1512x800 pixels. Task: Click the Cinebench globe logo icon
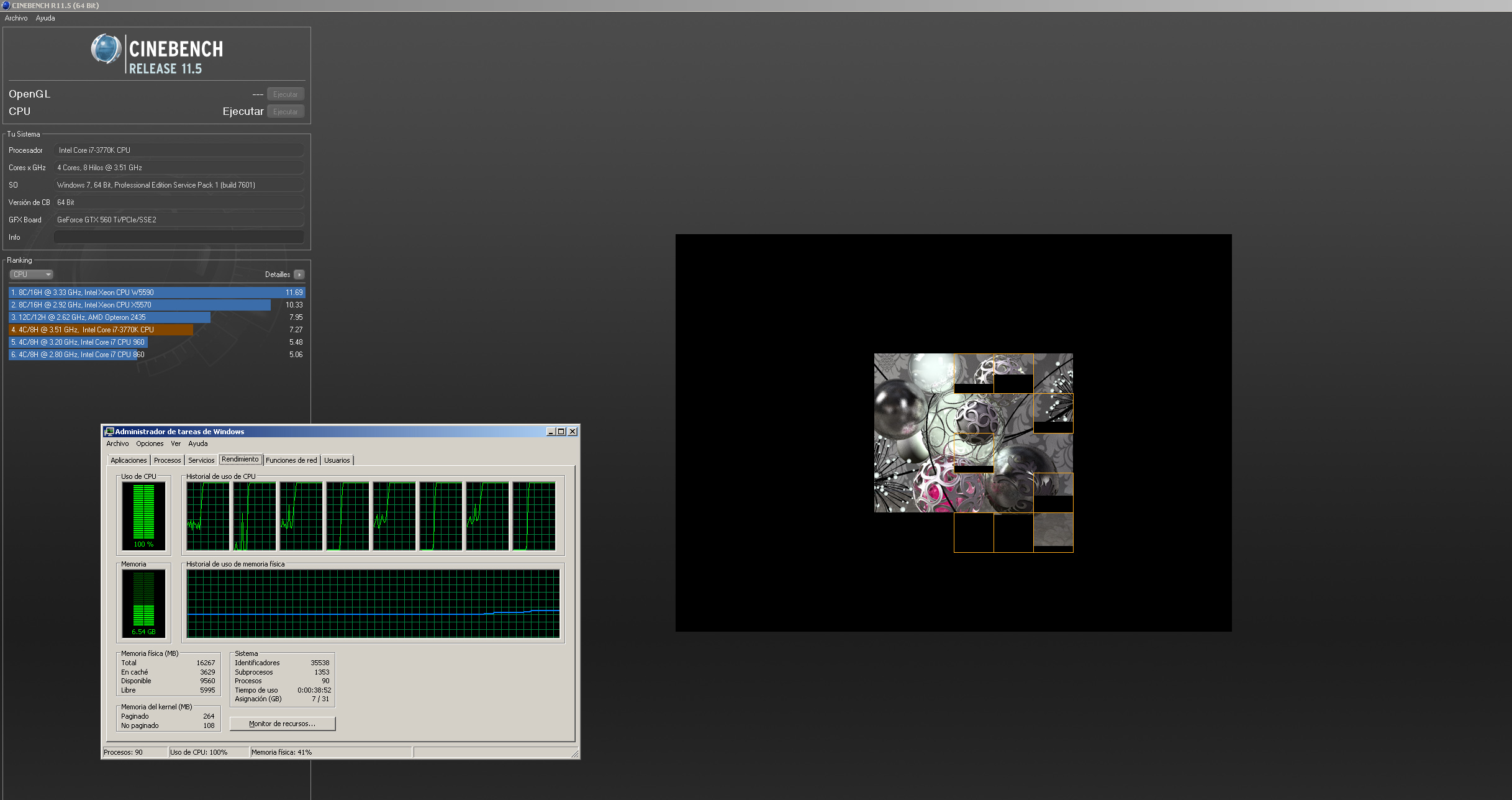pyautogui.click(x=106, y=49)
